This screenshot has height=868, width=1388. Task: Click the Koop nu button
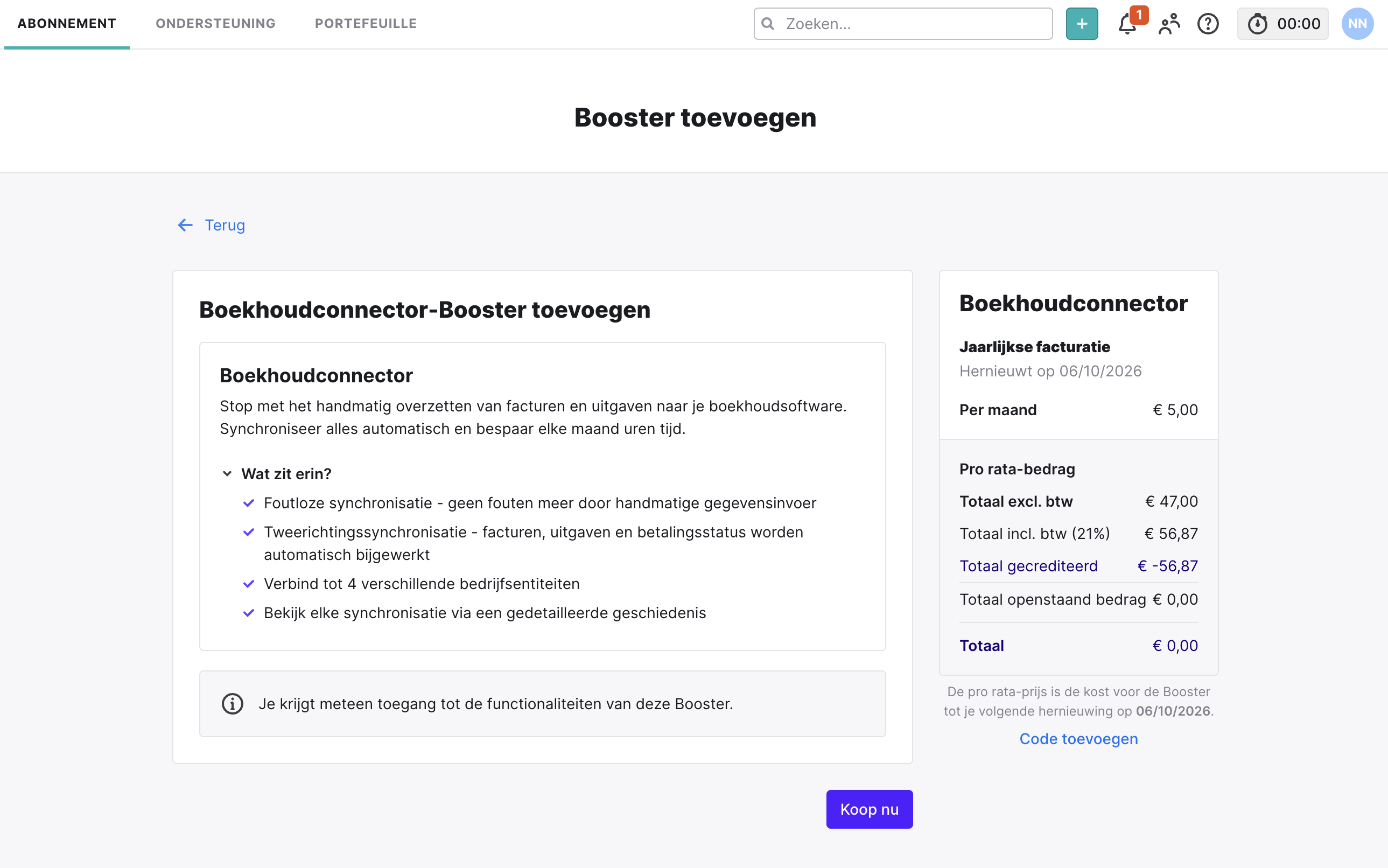[869, 809]
